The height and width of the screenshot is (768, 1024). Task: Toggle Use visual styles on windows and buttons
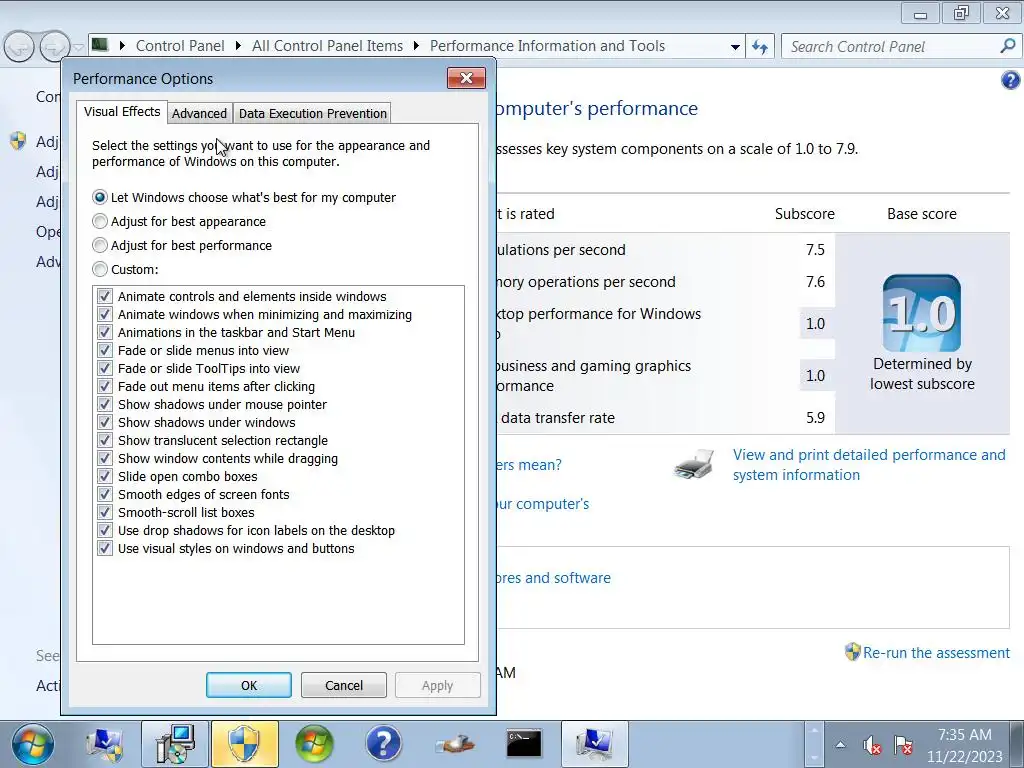[104, 548]
